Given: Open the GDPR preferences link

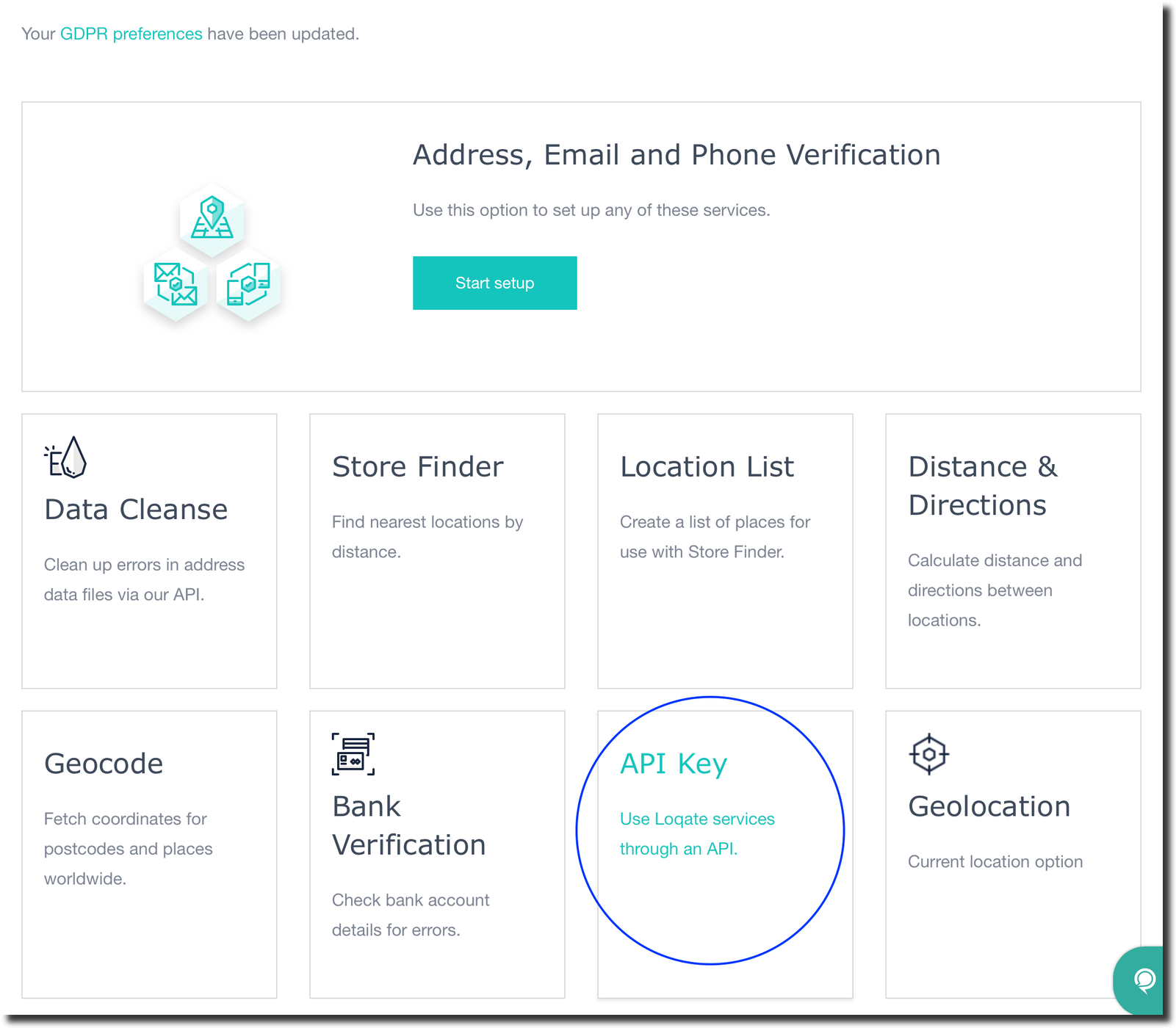Looking at the screenshot, I should click(131, 34).
